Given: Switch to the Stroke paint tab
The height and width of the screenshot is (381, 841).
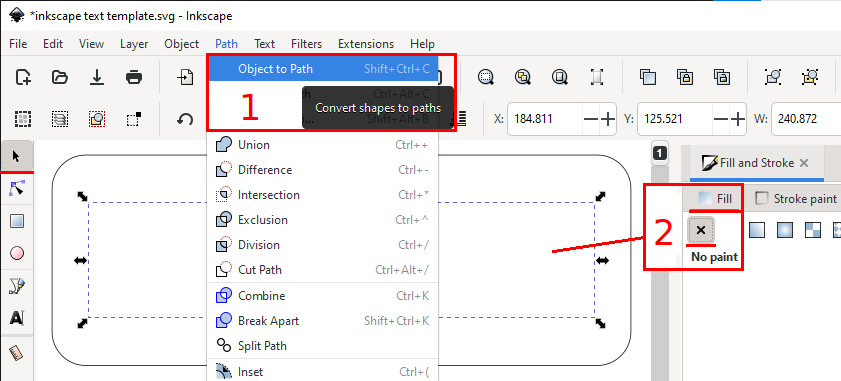Looking at the screenshot, I should click(x=796, y=199).
